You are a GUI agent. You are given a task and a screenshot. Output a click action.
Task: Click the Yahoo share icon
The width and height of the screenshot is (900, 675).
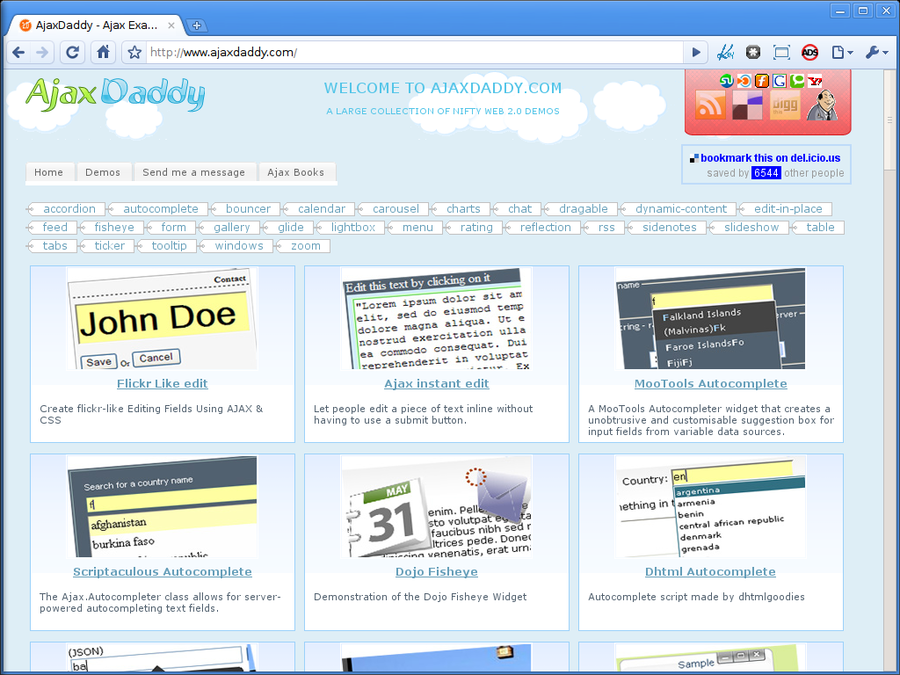(814, 81)
